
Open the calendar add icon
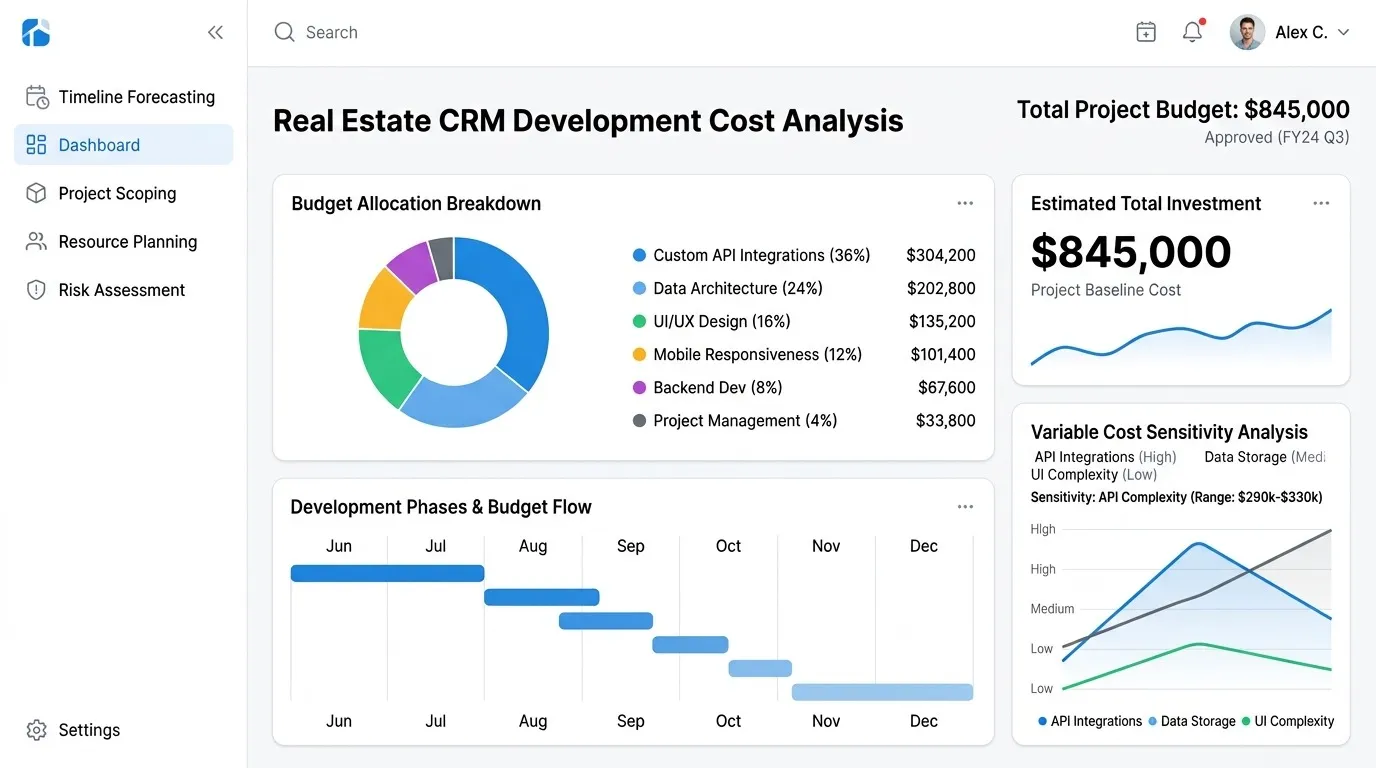[x=1146, y=32]
